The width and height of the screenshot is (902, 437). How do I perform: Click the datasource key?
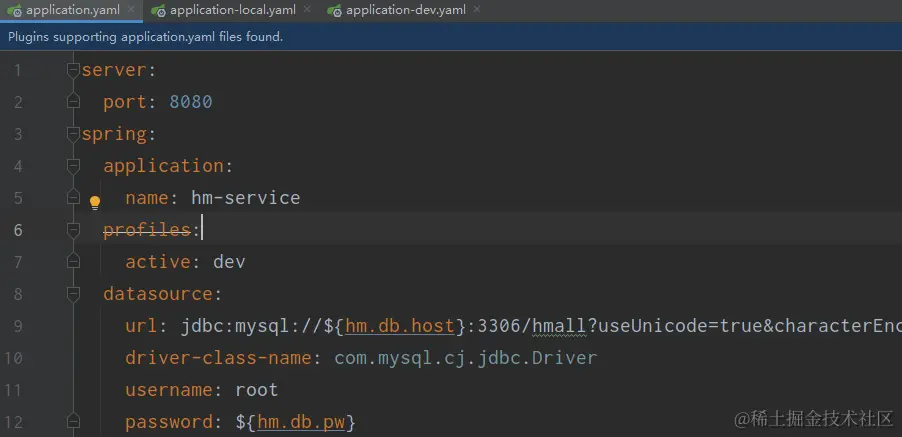[x=158, y=294]
